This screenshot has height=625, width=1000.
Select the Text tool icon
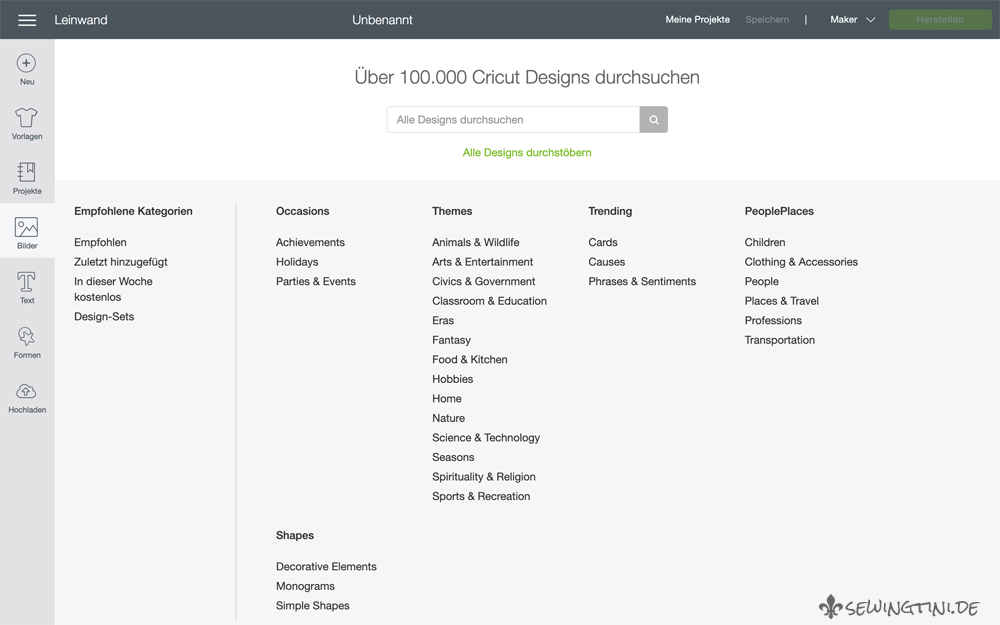[x=26, y=281]
